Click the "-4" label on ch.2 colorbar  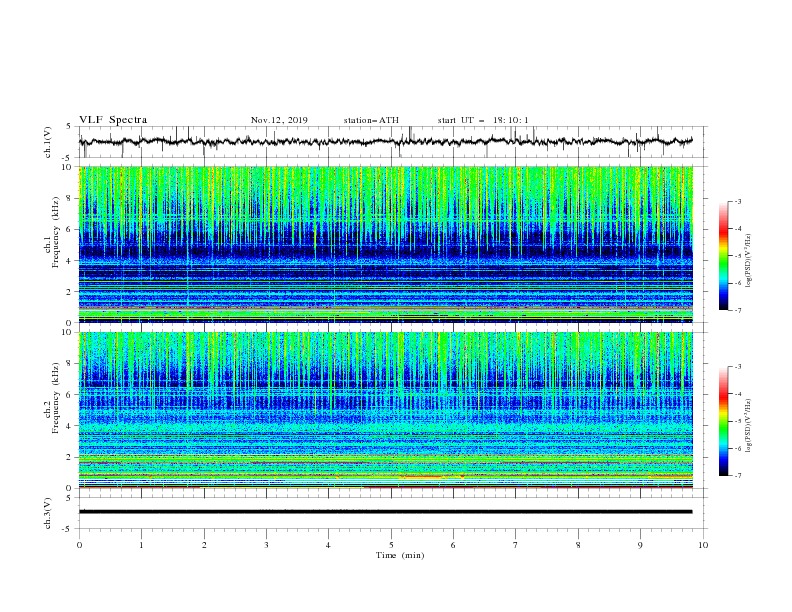pos(738,394)
